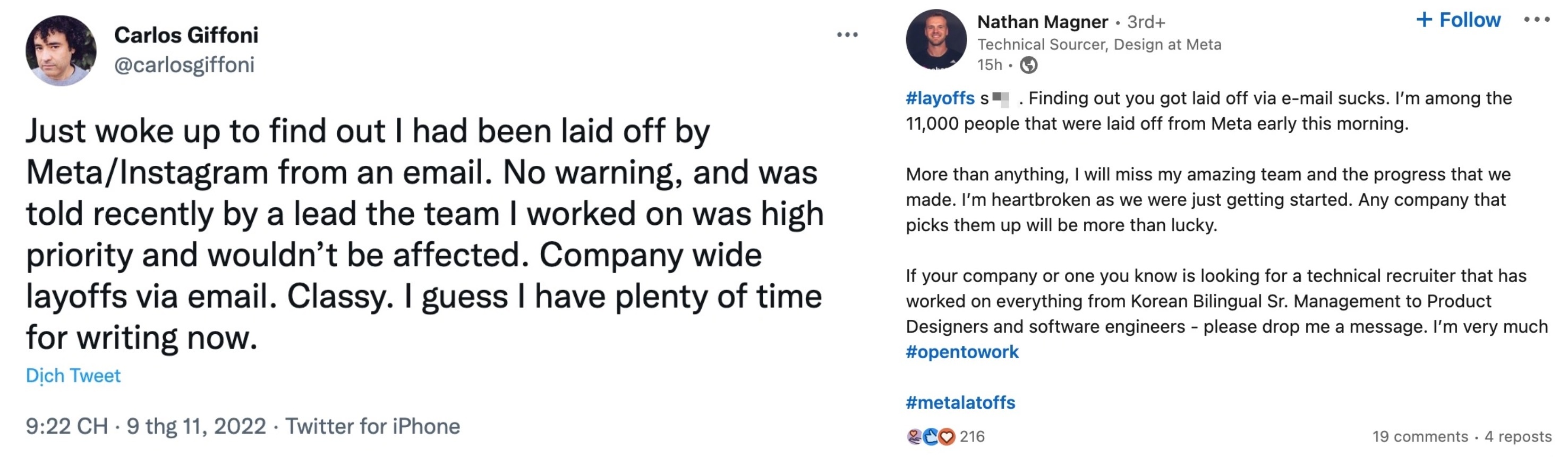Open Carlos Giffoni's profile picture
This screenshot has width=1568, height=457.
[x=61, y=50]
